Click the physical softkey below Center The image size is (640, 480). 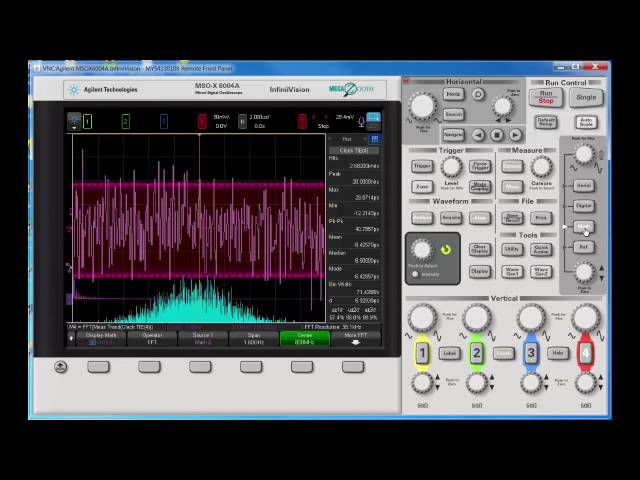click(302, 367)
